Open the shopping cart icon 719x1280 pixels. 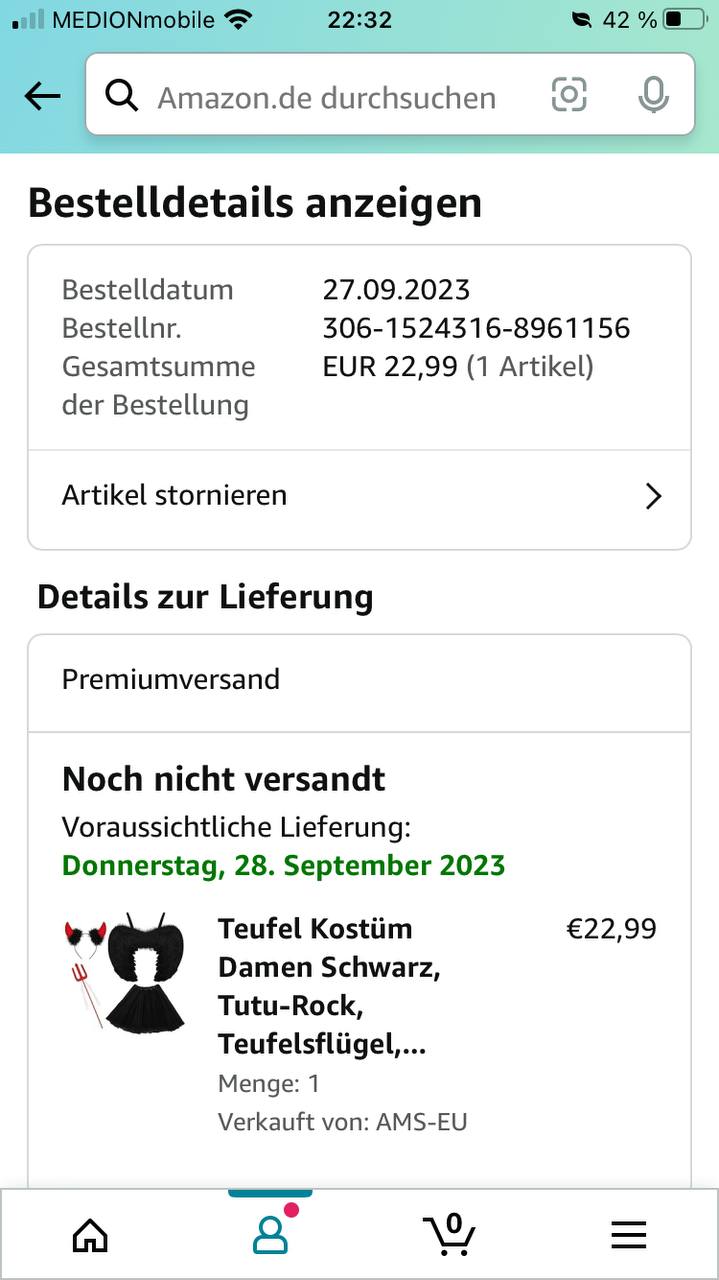pos(449,1233)
